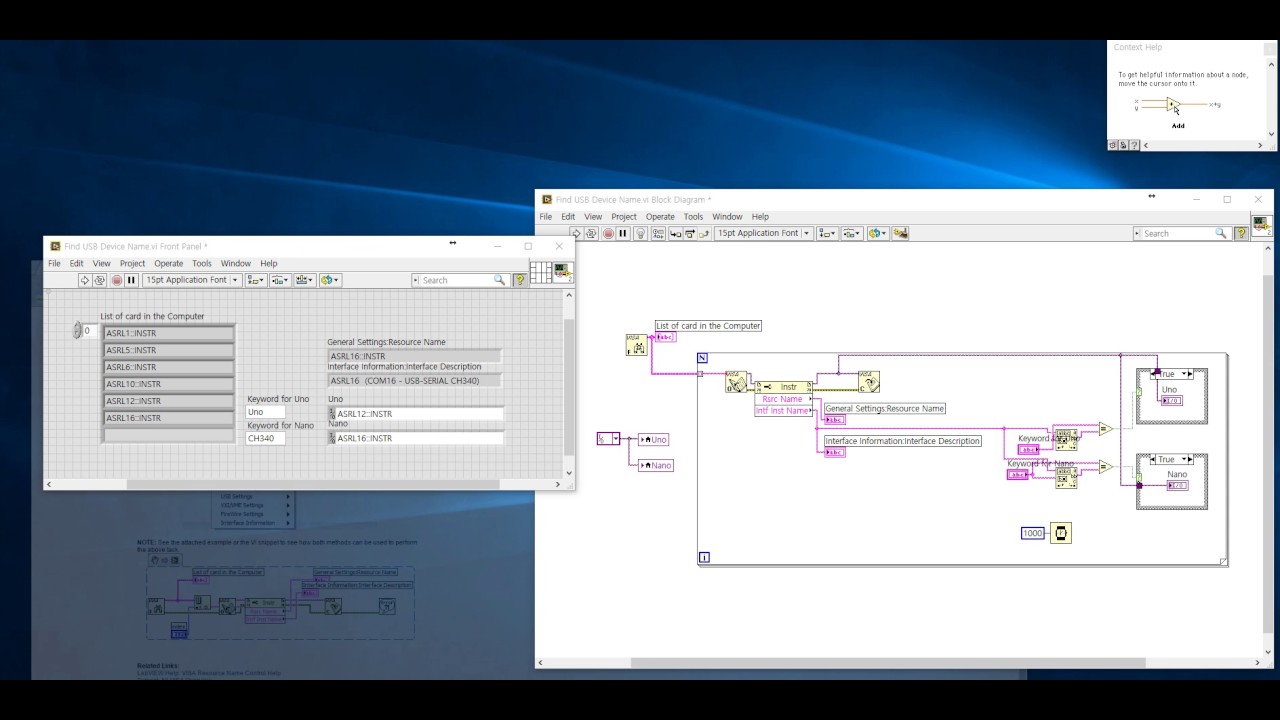Click Run Continuously in Front Panel toolbar
Image resolution: width=1280 pixels, height=720 pixels.
[x=100, y=280]
